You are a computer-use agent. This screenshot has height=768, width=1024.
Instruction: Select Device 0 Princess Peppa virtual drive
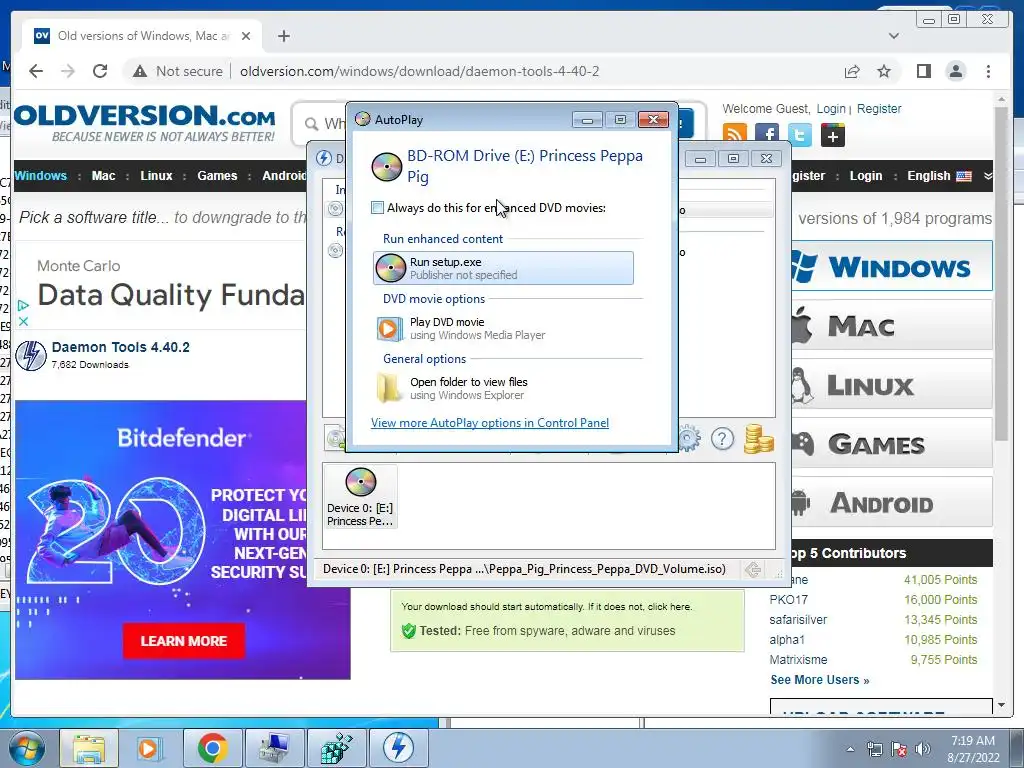[360, 497]
